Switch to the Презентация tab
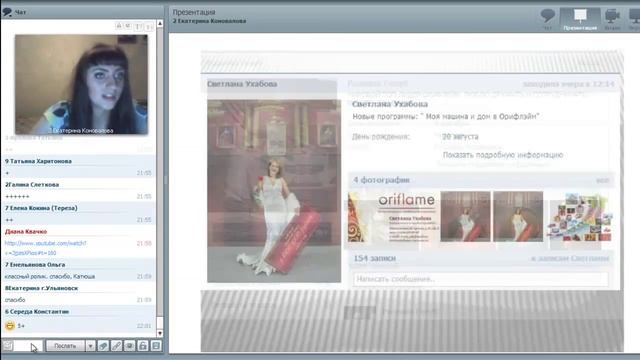The width and height of the screenshot is (640, 360). 580,19
